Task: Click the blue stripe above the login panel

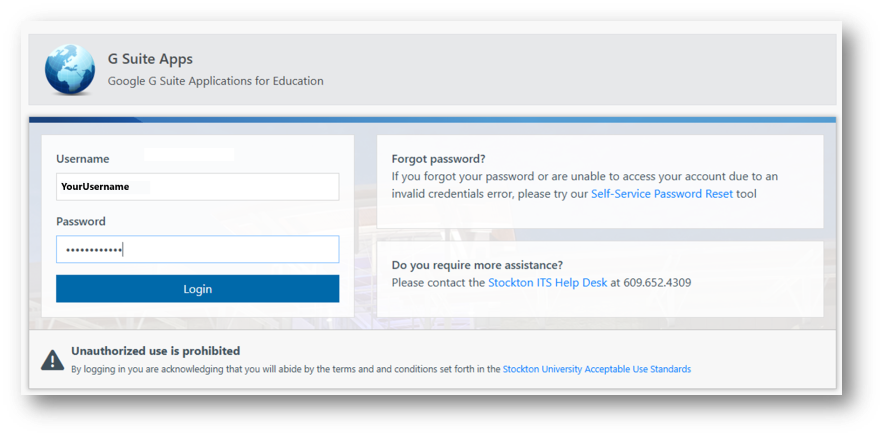Action: (432, 120)
